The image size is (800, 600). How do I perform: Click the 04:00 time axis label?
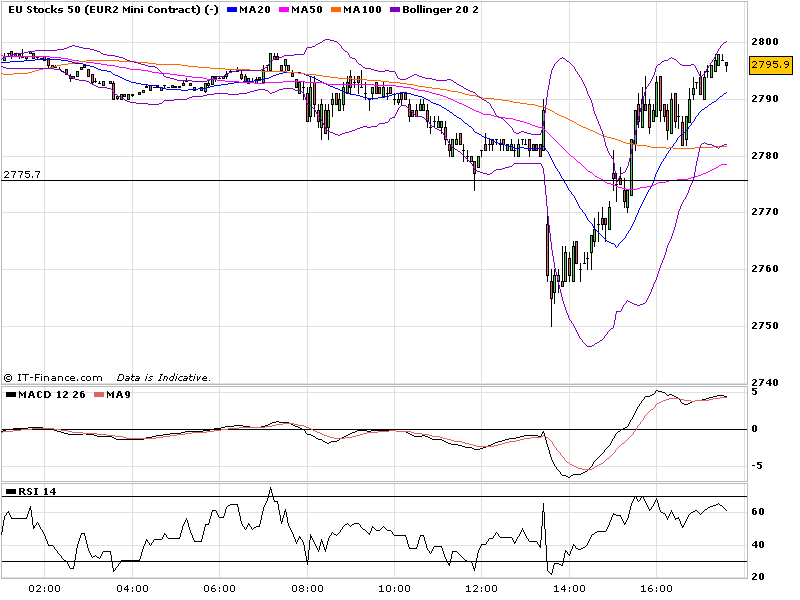(132, 589)
